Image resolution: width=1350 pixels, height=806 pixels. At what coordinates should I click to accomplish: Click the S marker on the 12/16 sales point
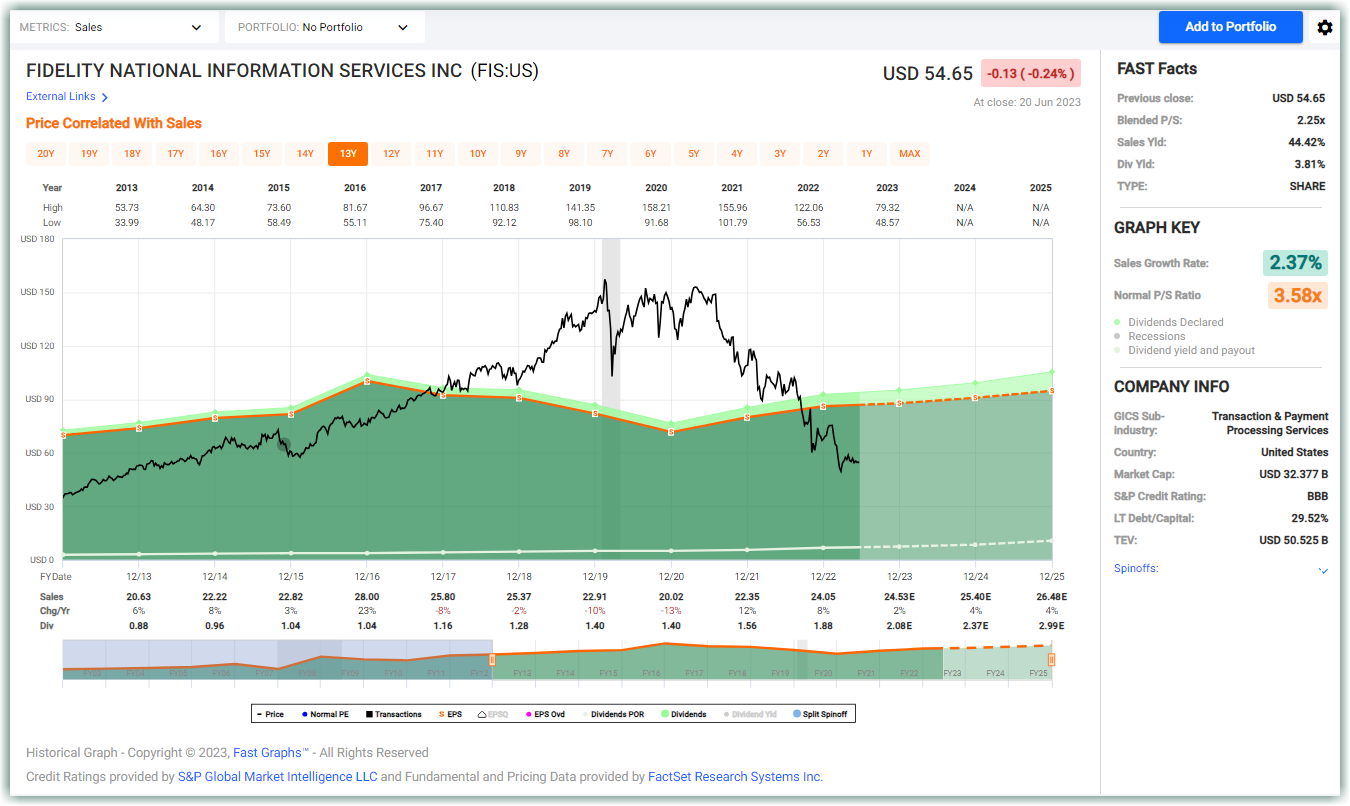click(367, 381)
